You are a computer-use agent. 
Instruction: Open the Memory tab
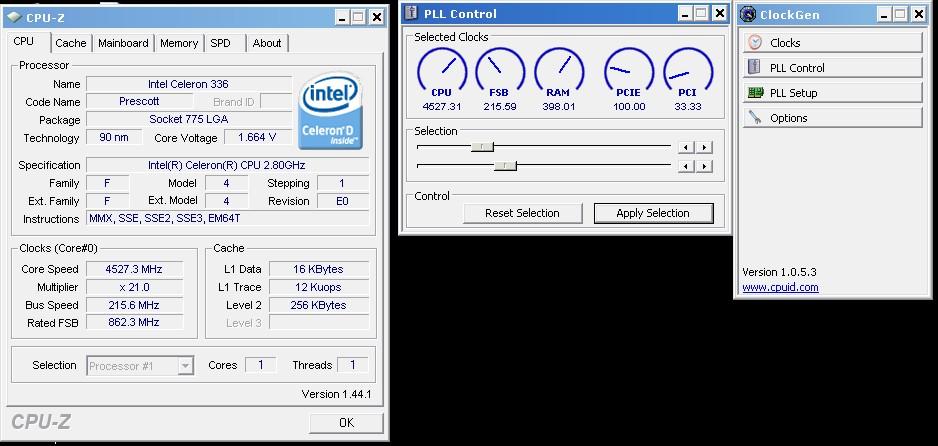[x=179, y=43]
